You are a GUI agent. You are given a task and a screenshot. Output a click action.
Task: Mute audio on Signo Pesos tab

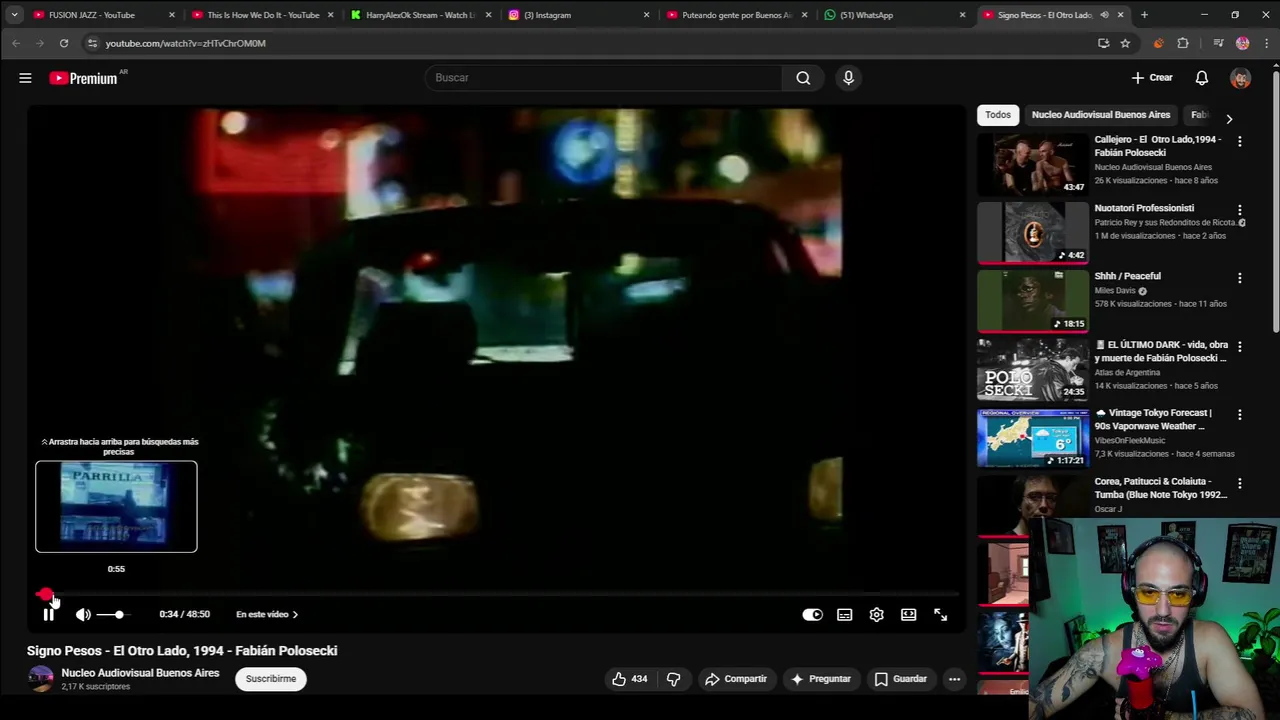click(1104, 15)
